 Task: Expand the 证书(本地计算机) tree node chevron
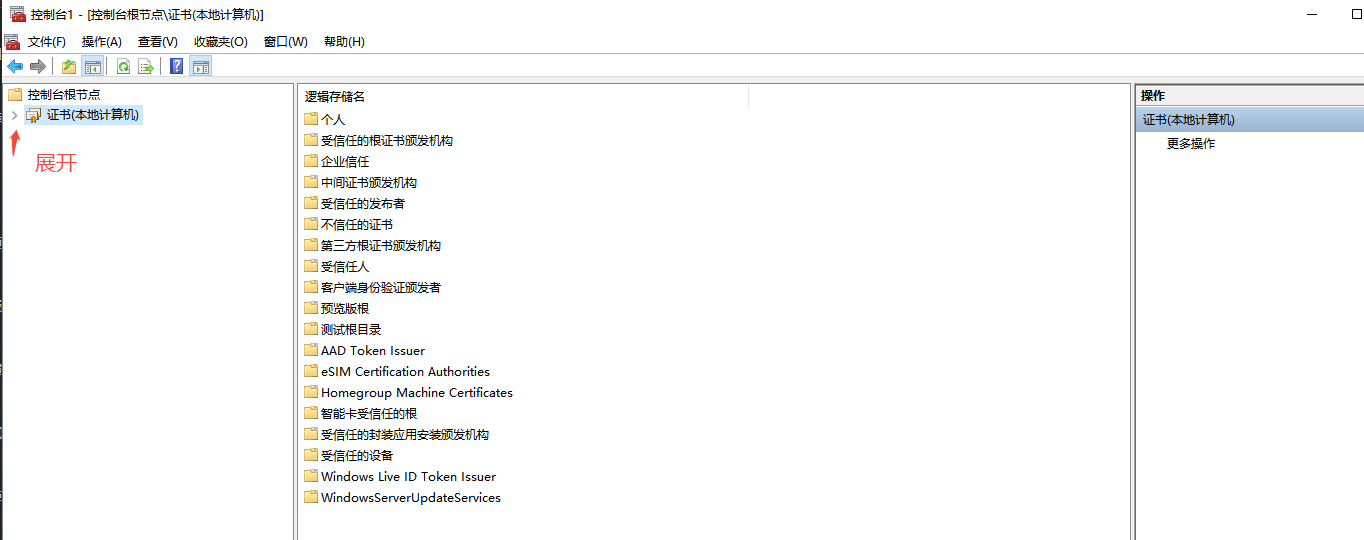tap(14, 115)
